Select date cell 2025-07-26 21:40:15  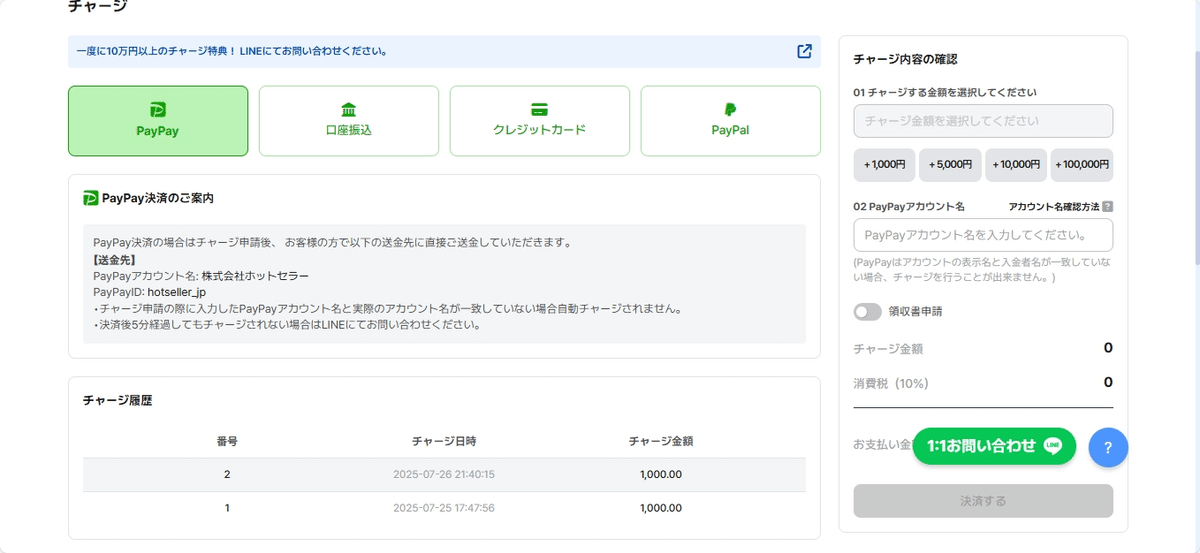(x=444, y=474)
